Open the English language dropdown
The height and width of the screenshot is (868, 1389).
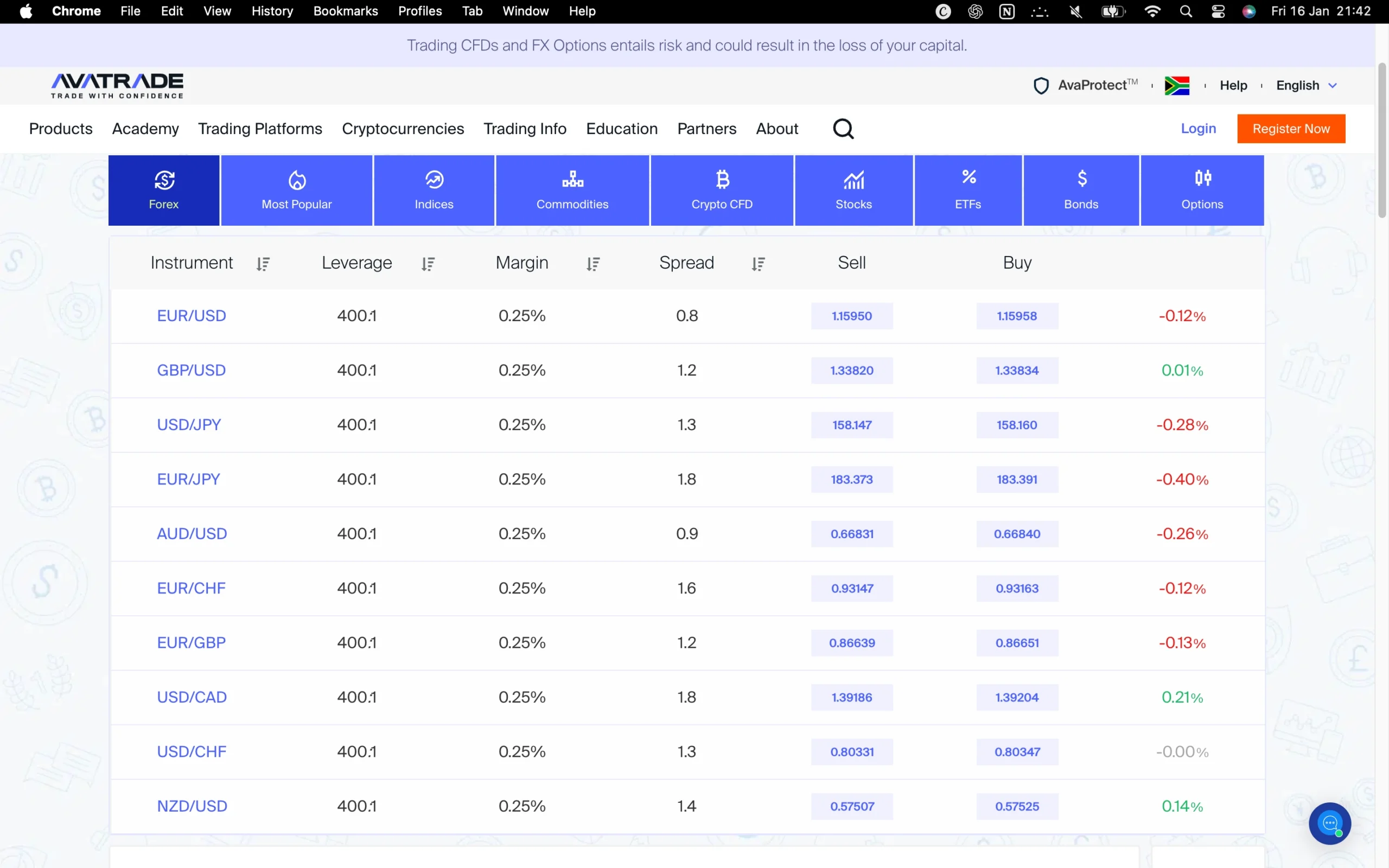click(1307, 85)
